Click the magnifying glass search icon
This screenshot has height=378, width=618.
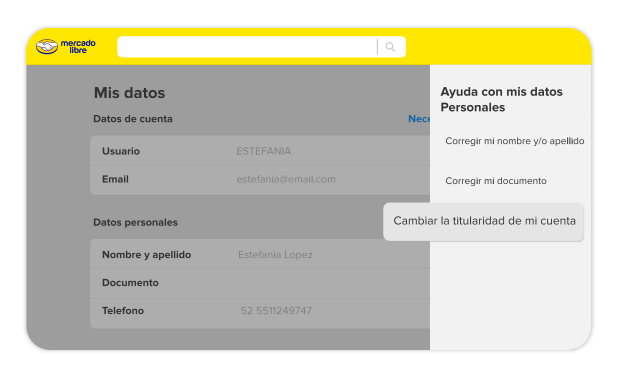pos(390,47)
